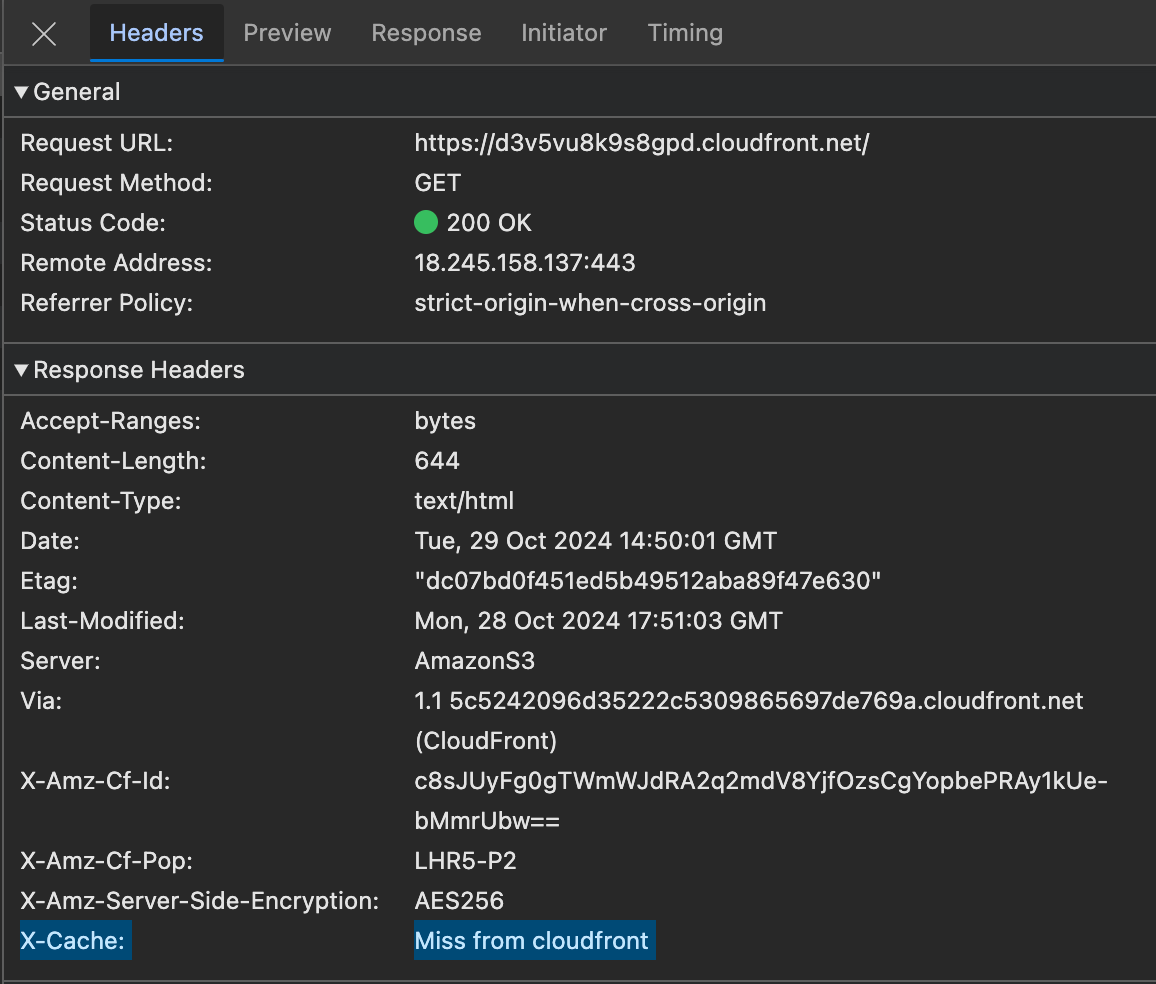The height and width of the screenshot is (984, 1156).
Task: Click the X-Amz-Cf-Pop value LHR5-P2
Action: point(465,861)
